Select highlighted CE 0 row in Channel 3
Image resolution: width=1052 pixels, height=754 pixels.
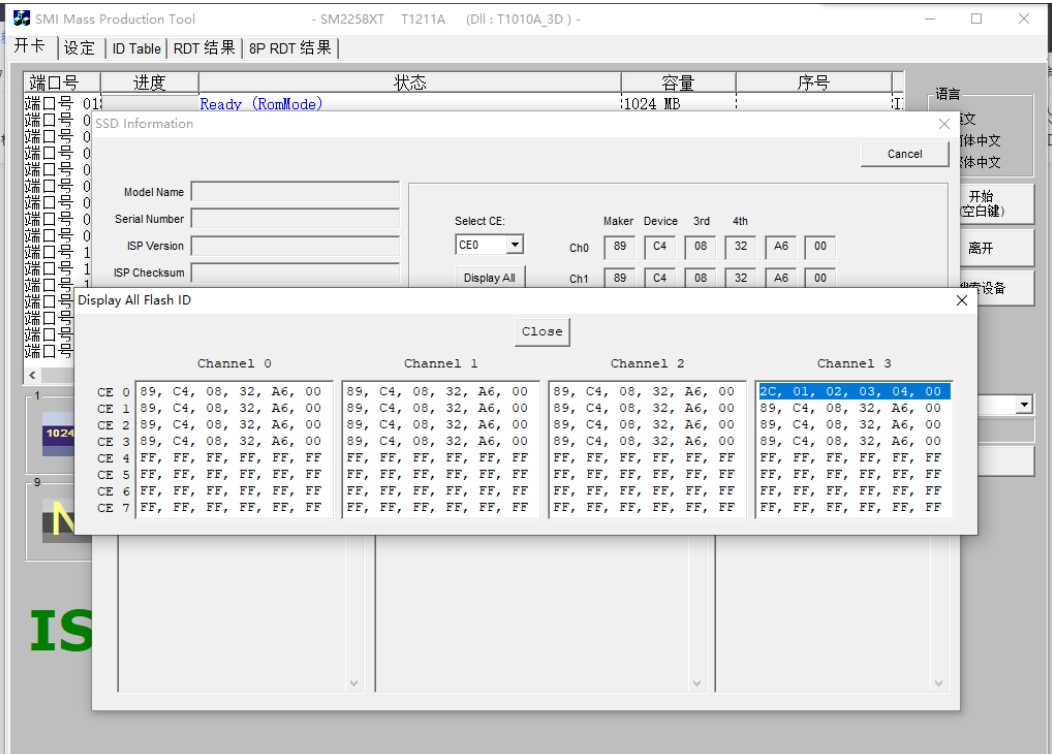tap(852, 392)
